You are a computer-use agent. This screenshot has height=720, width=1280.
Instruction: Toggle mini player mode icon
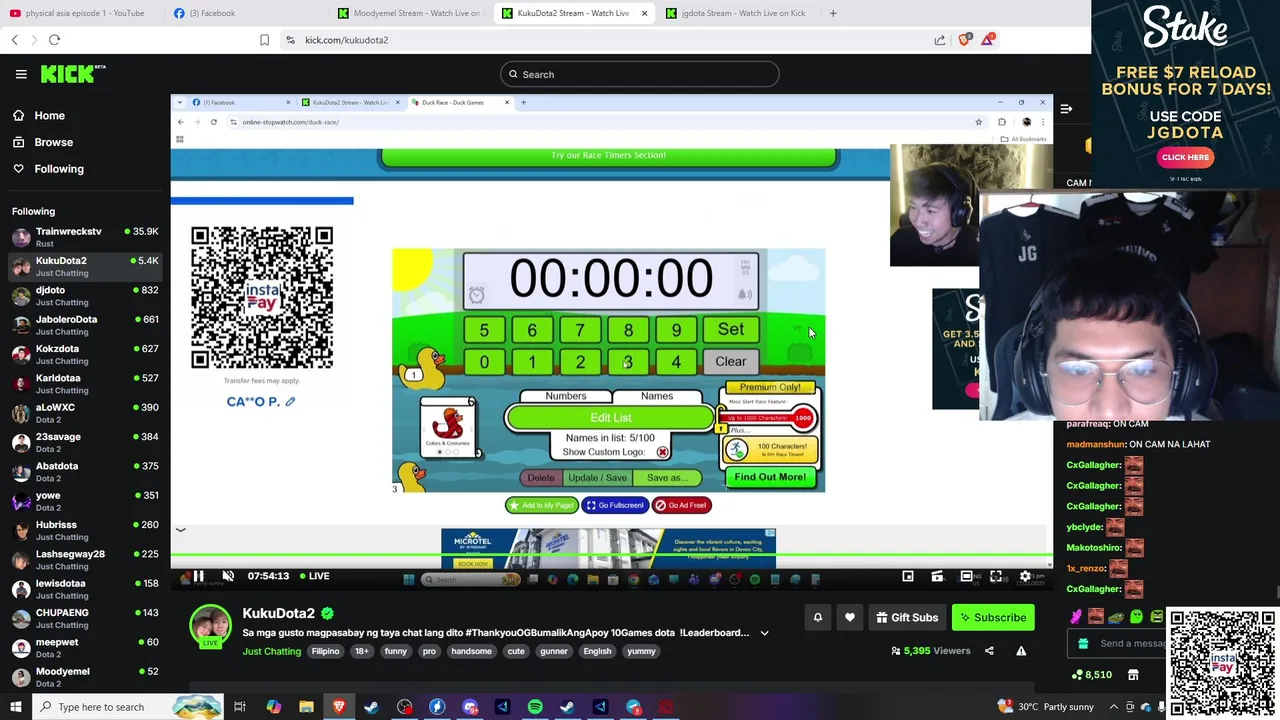click(908, 576)
